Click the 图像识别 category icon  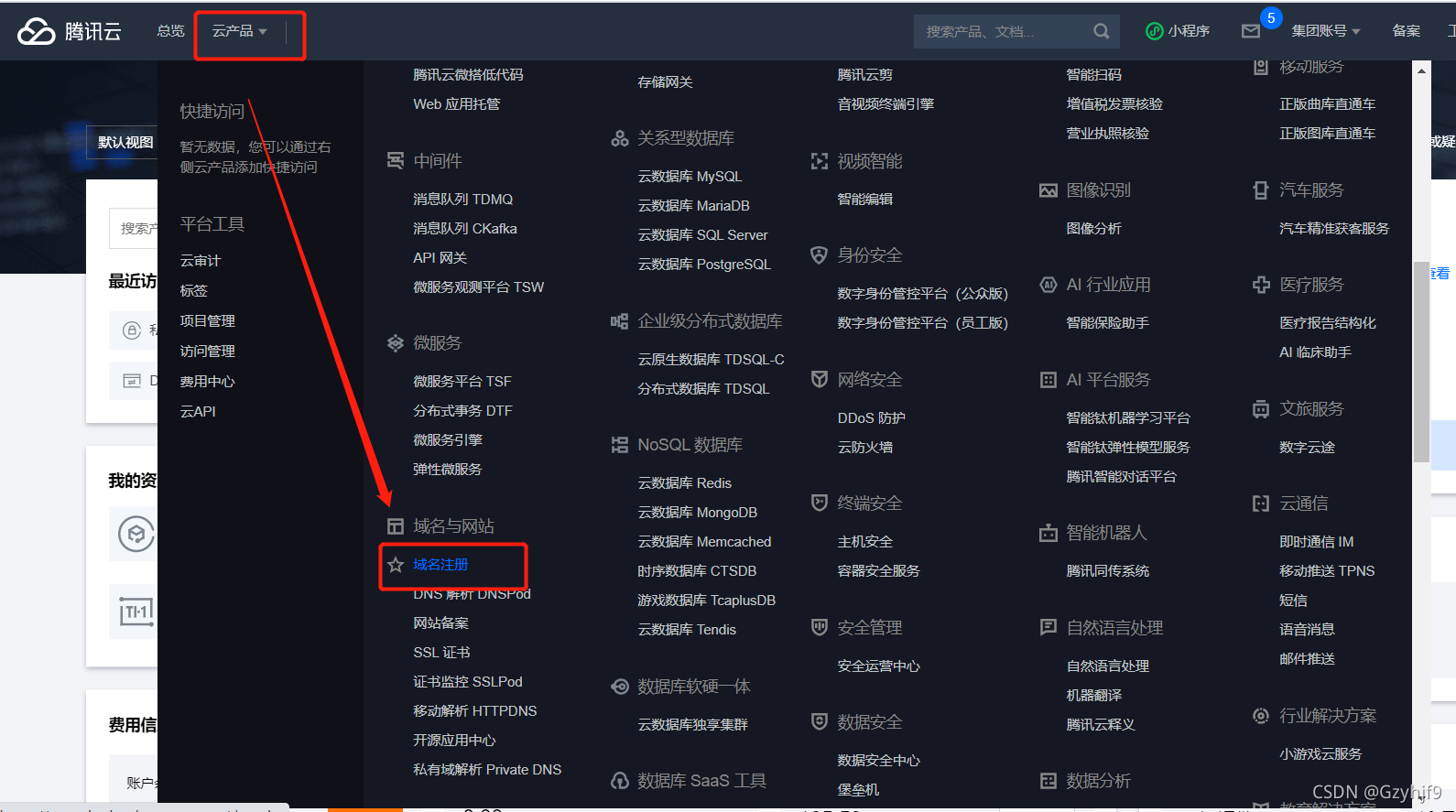coord(1049,190)
